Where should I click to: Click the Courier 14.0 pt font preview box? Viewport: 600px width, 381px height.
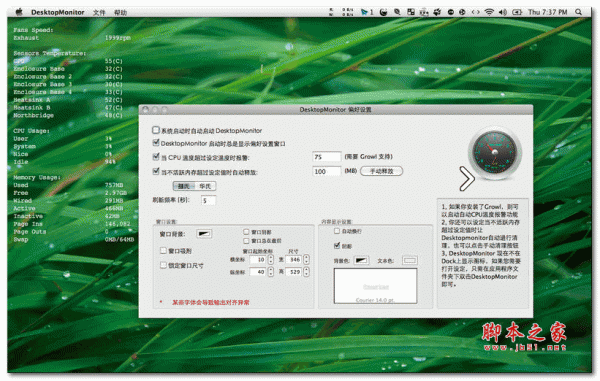(375, 286)
